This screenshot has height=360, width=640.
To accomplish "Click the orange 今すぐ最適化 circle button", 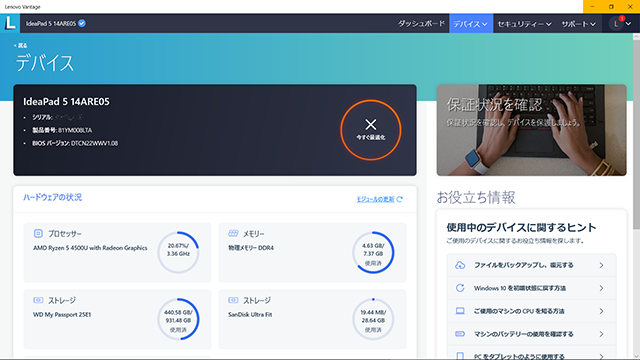I will [x=371, y=130].
